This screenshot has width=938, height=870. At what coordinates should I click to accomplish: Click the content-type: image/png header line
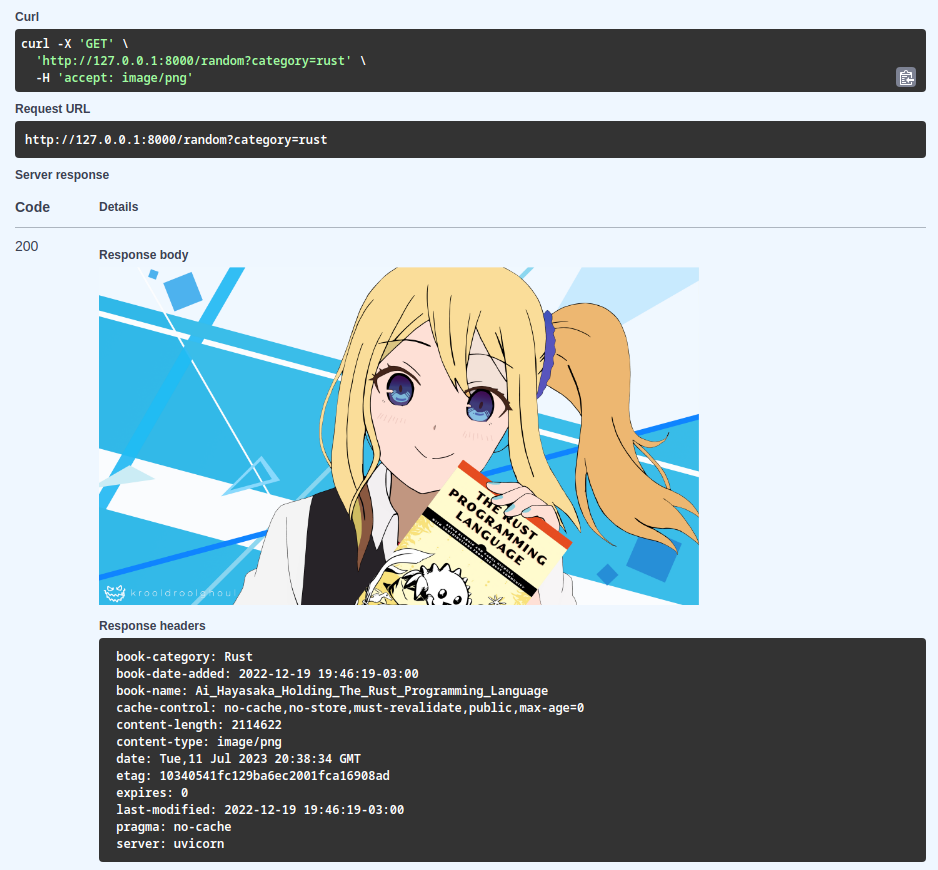coord(199,742)
